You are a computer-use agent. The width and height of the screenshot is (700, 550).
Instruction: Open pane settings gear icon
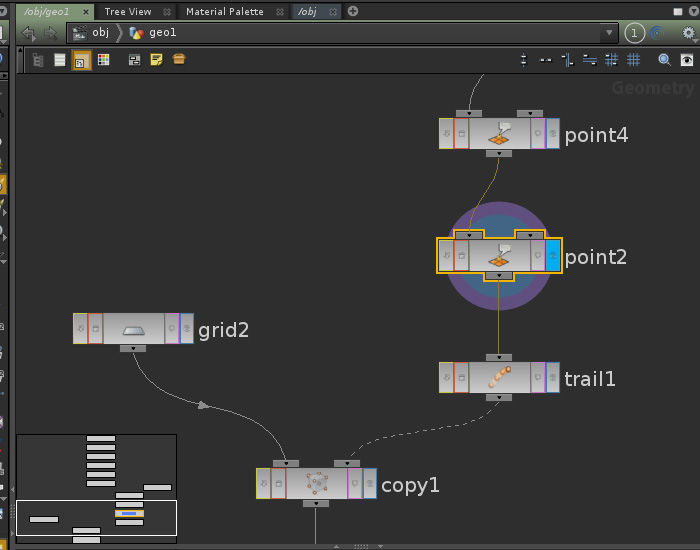pos(688,33)
